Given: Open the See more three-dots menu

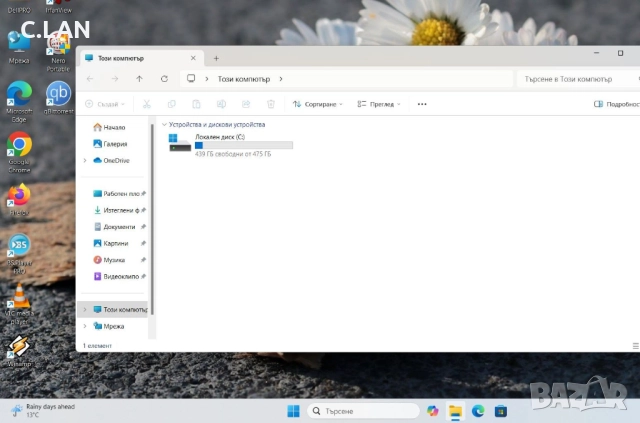Looking at the screenshot, I should (422, 104).
